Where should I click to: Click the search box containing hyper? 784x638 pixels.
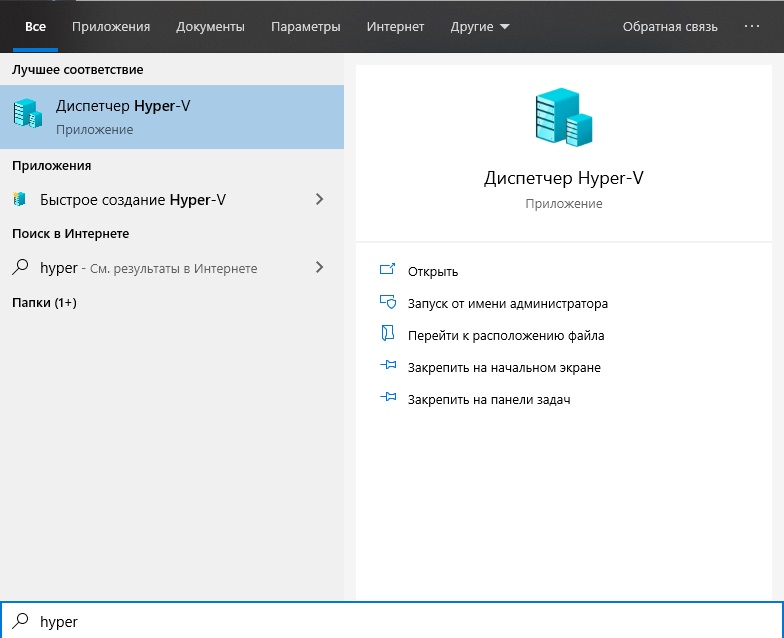coord(400,621)
